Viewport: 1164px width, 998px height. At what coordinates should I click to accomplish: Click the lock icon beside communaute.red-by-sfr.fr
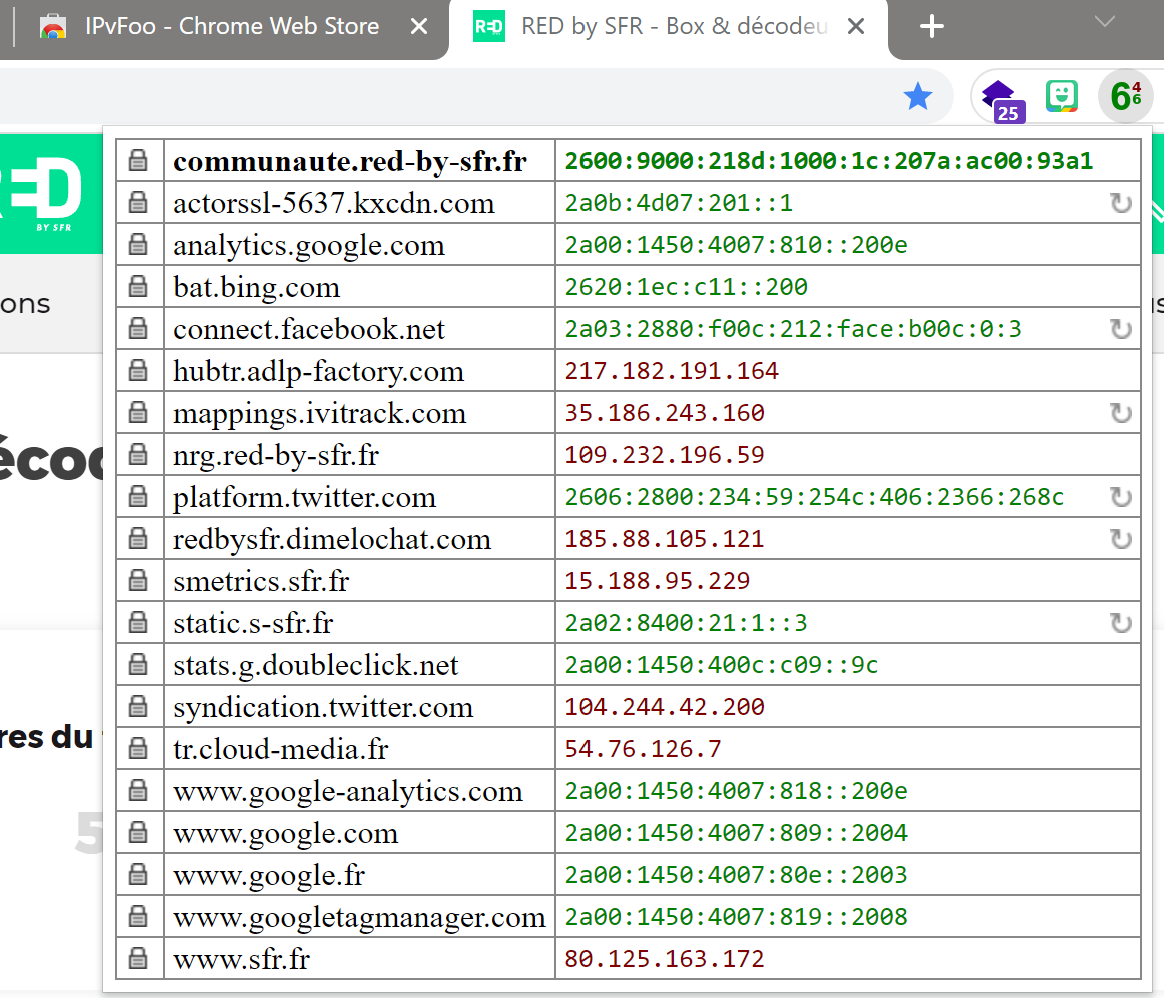click(x=139, y=161)
